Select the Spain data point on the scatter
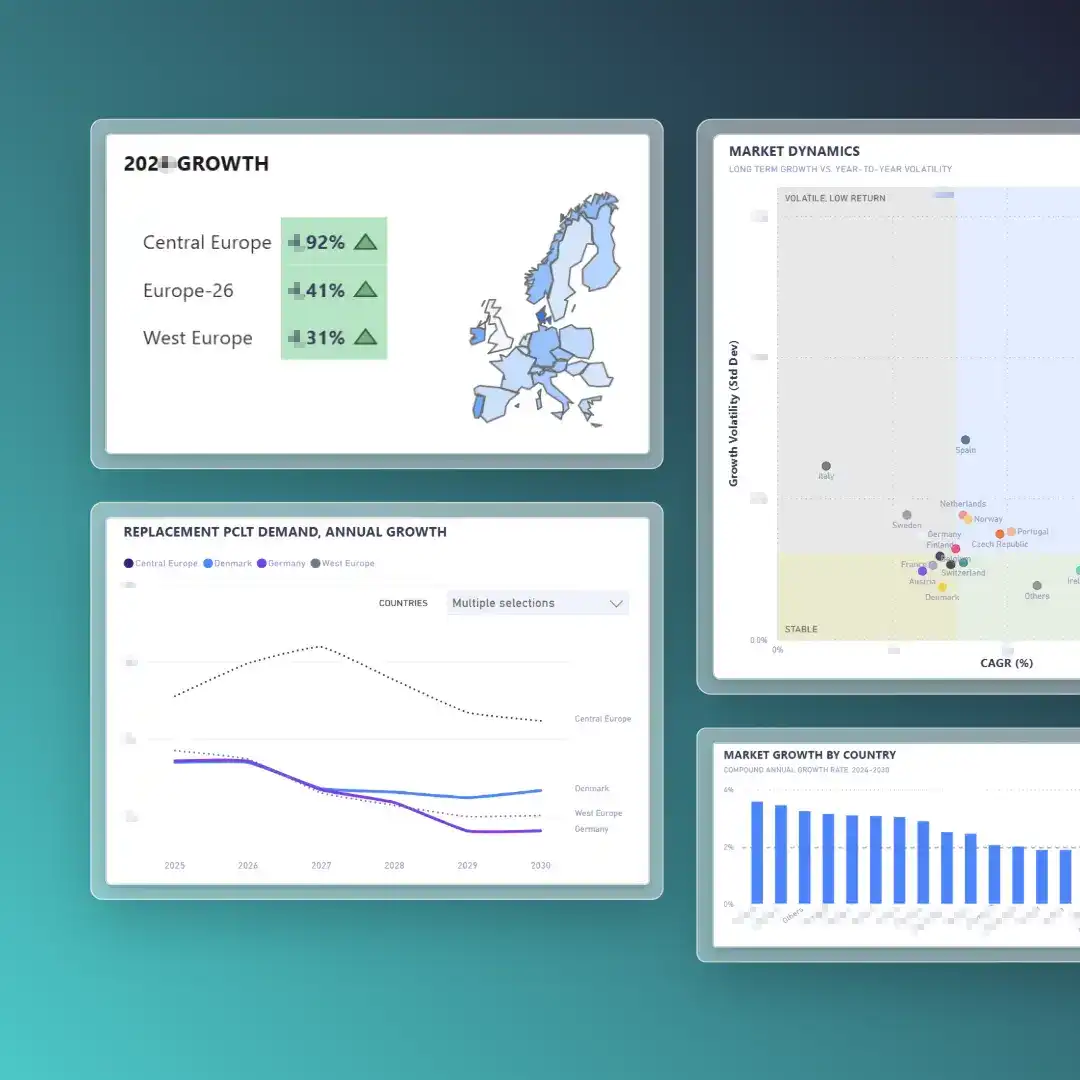This screenshot has width=1080, height=1080. pyautogui.click(x=966, y=439)
